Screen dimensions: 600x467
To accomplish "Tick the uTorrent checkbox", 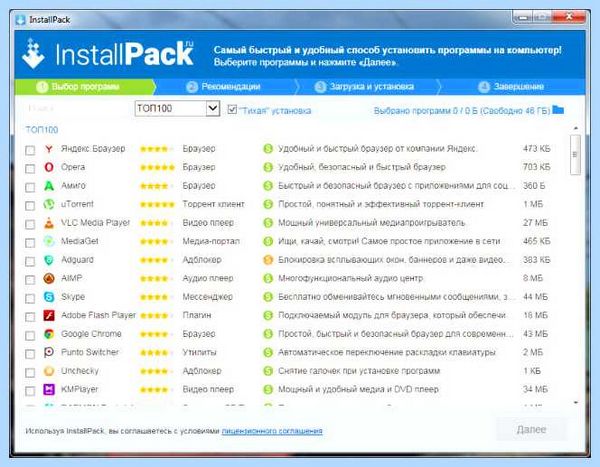I will [x=30, y=206].
